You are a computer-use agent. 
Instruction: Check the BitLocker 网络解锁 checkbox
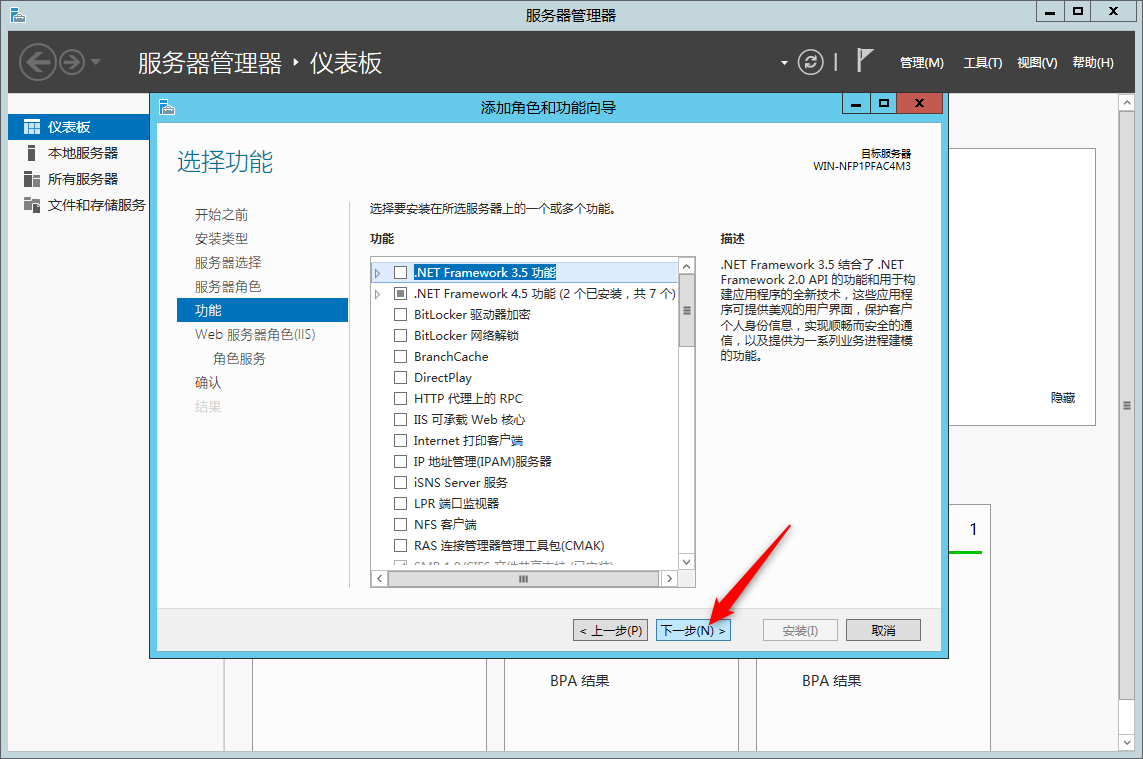pos(400,335)
